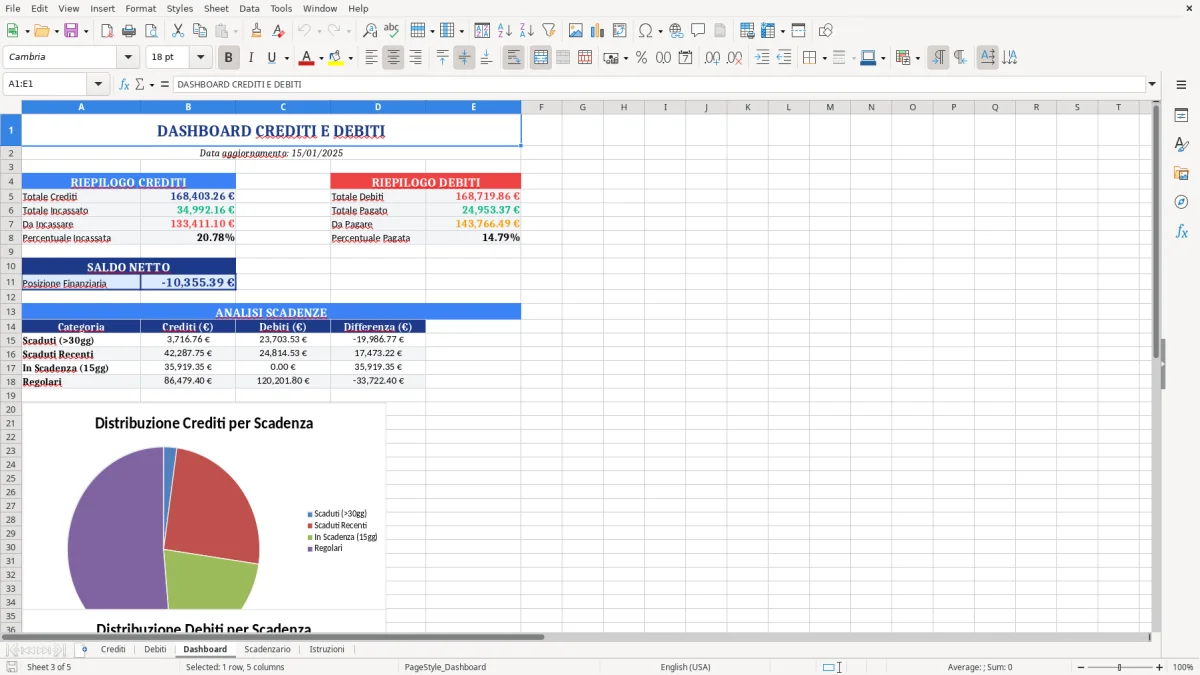Toggle italic formatting

(x=250, y=57)
